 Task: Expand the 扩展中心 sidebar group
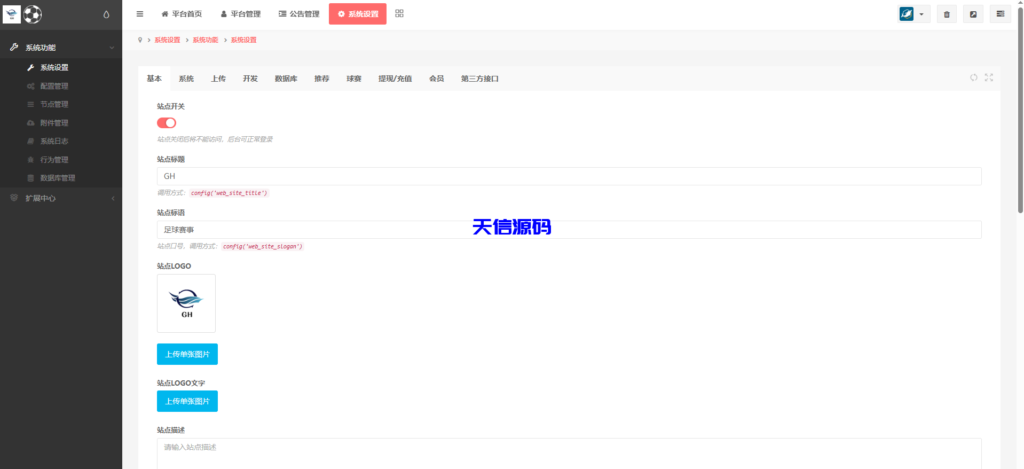pyautogui.click(x=61, y=198)
